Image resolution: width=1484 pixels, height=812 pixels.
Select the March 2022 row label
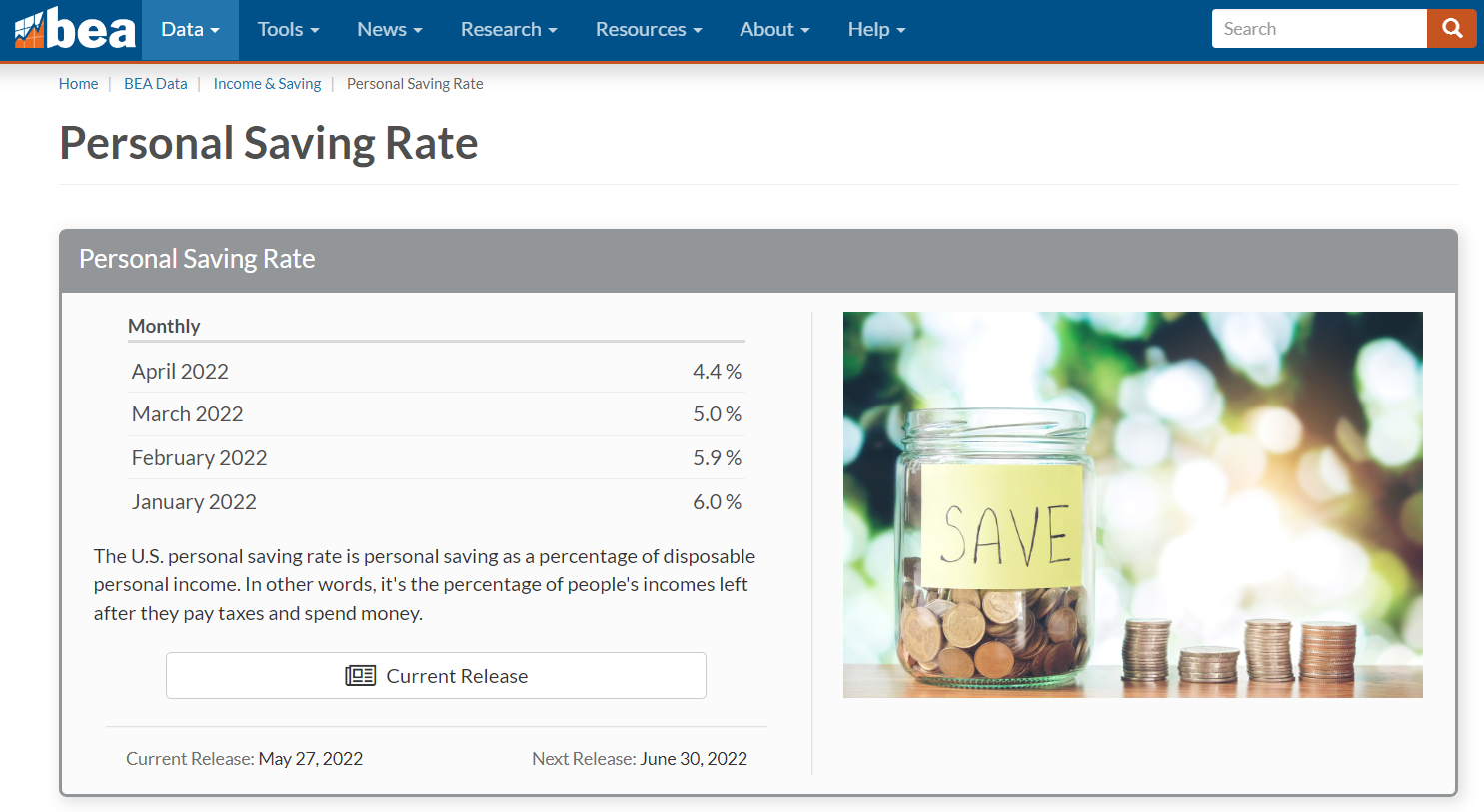tap(188, 414)
